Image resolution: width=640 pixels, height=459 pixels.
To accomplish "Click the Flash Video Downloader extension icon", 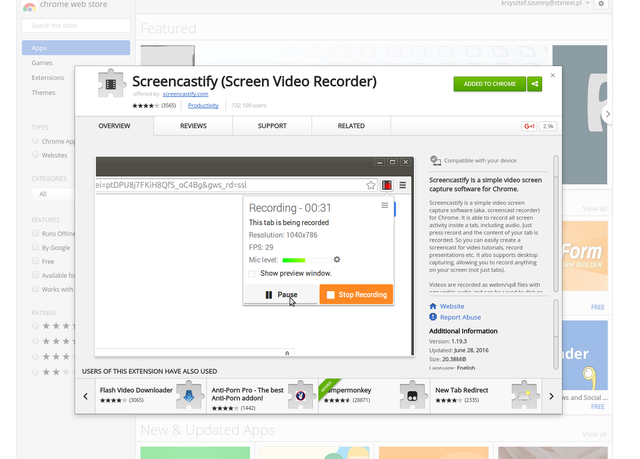I will 189,395.
